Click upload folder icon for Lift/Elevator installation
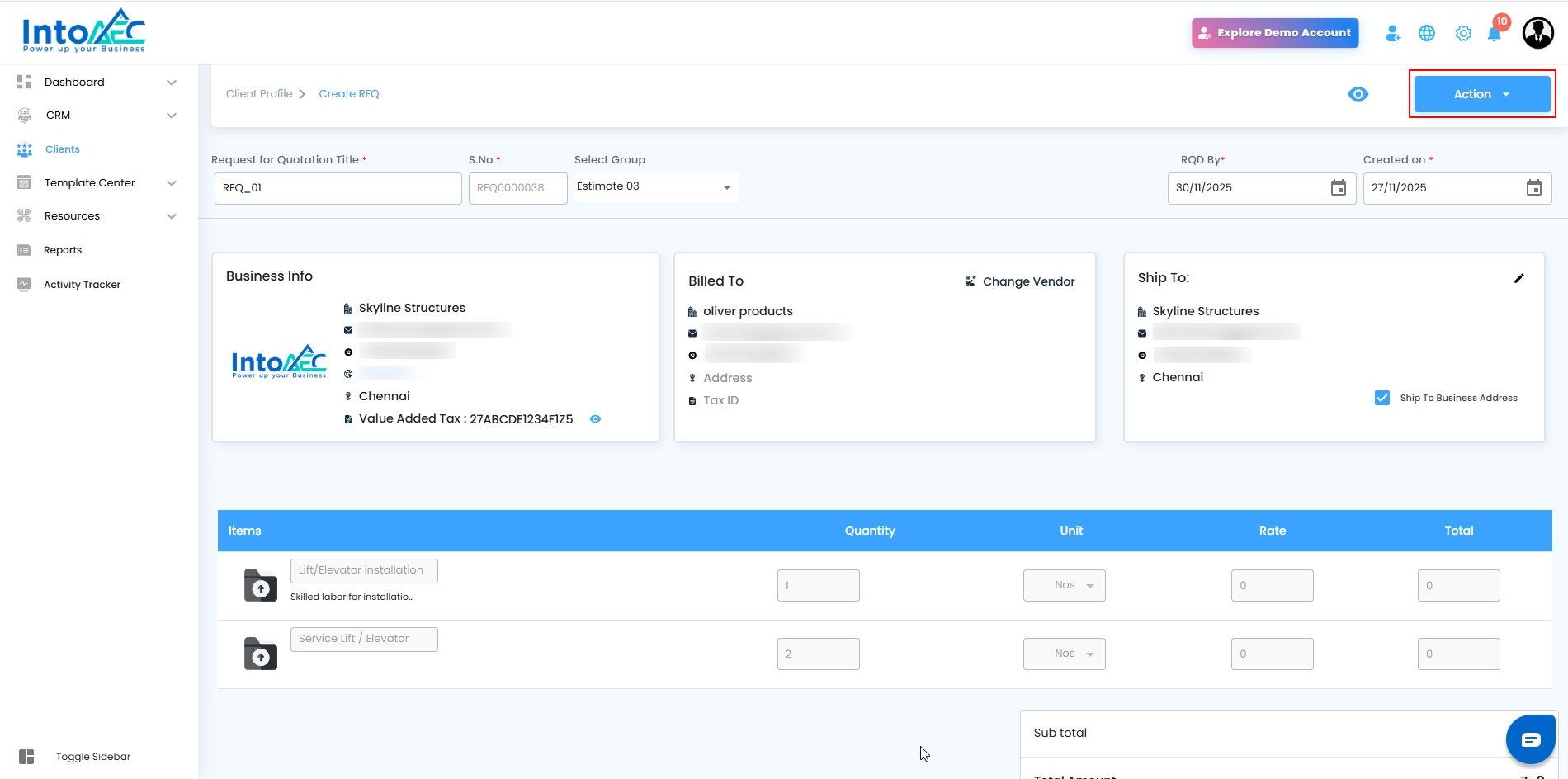The width and height of the screenshot is (1568, 779). click(261, 586)
